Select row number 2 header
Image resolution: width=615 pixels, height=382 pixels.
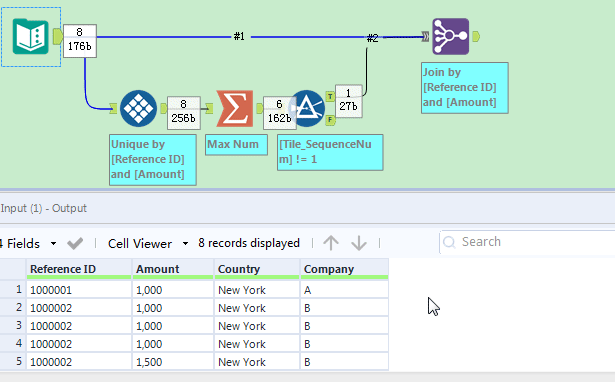click(x=13, y=307)
